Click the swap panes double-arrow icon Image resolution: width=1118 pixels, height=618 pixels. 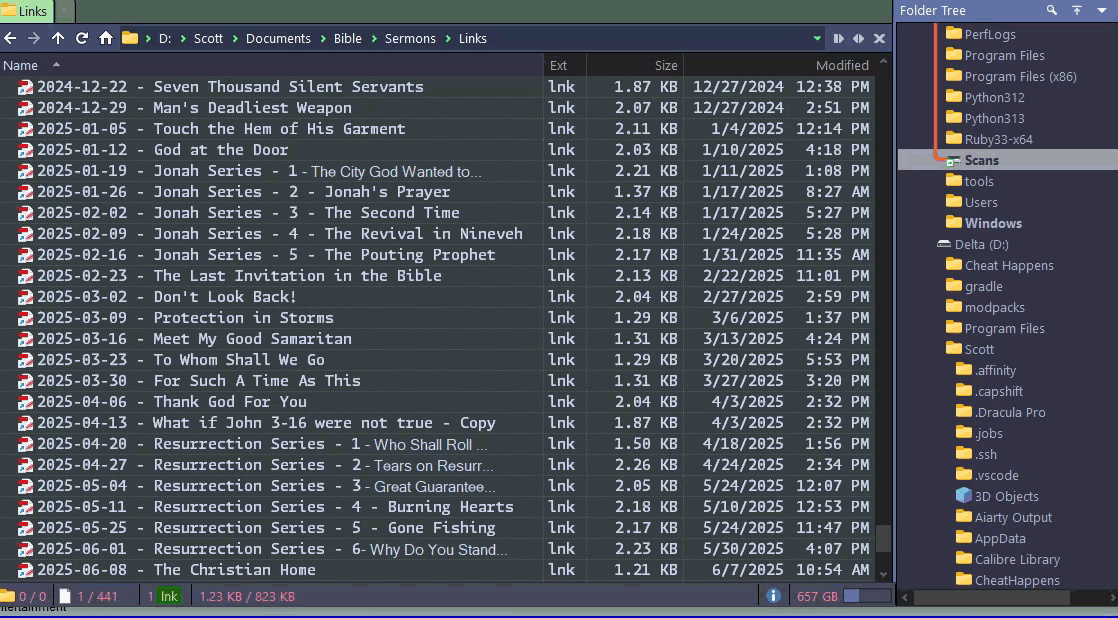point(858,38)
